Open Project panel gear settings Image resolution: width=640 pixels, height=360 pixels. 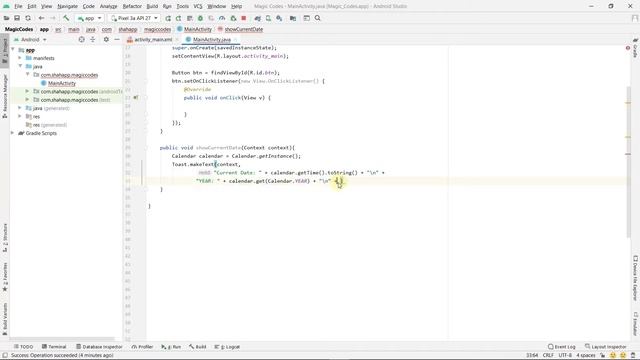106,40
